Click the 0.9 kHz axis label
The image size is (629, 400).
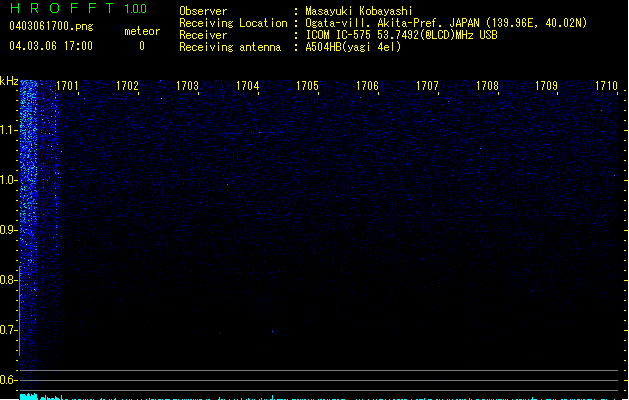pos(8,230)
